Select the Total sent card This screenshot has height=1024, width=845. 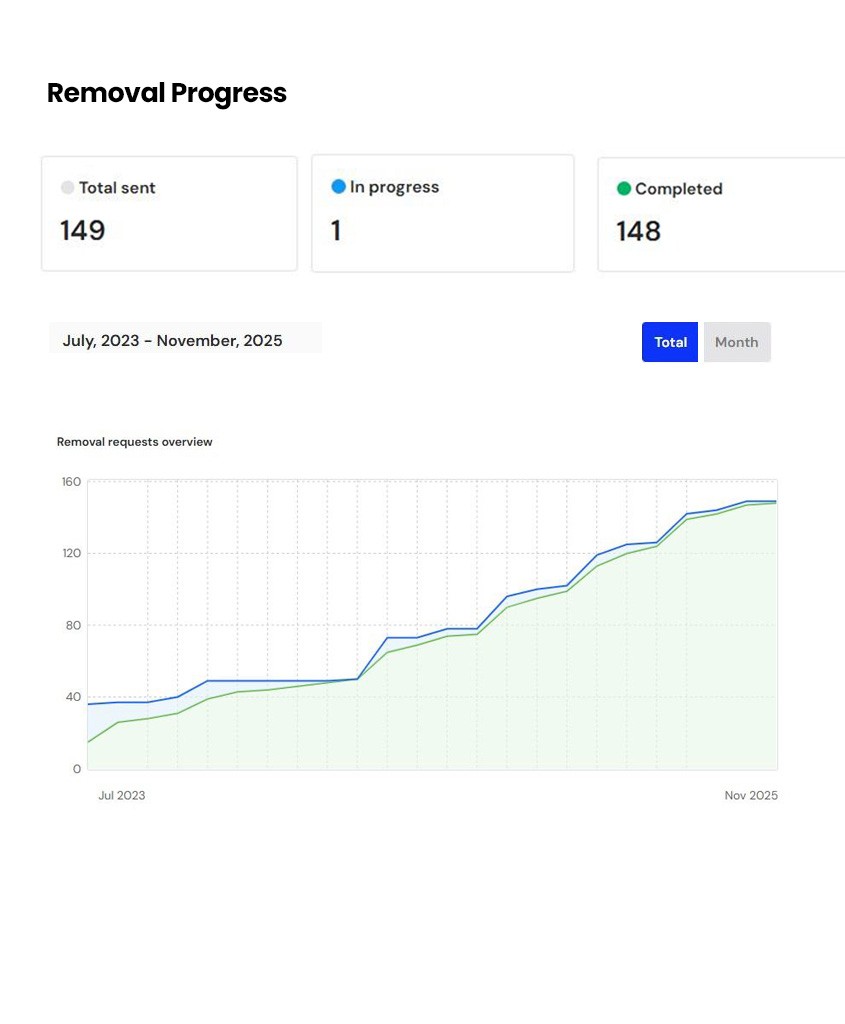[169, 213]
